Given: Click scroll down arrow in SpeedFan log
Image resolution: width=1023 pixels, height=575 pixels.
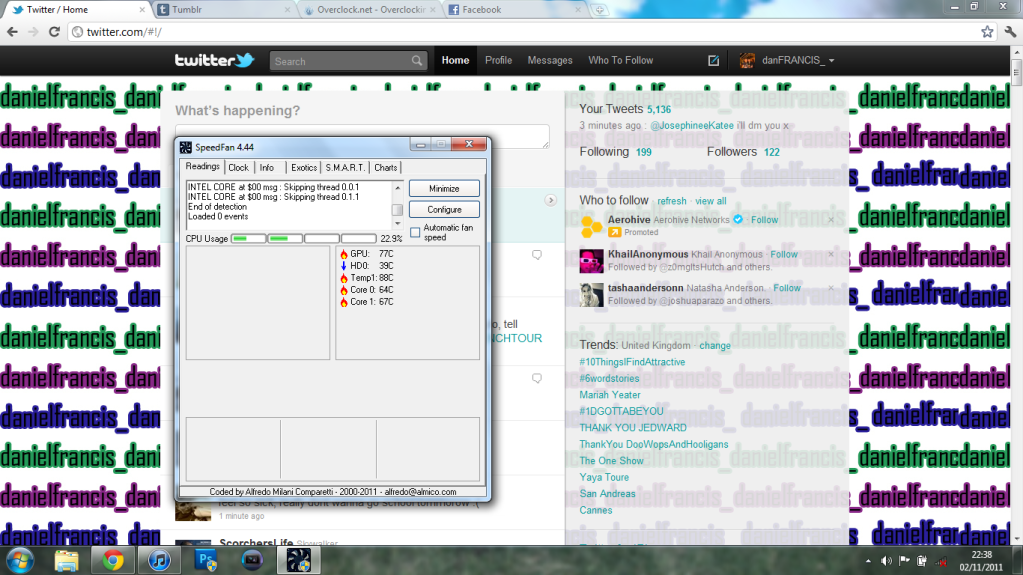Looking at the screenshot, I should [397, 224].
